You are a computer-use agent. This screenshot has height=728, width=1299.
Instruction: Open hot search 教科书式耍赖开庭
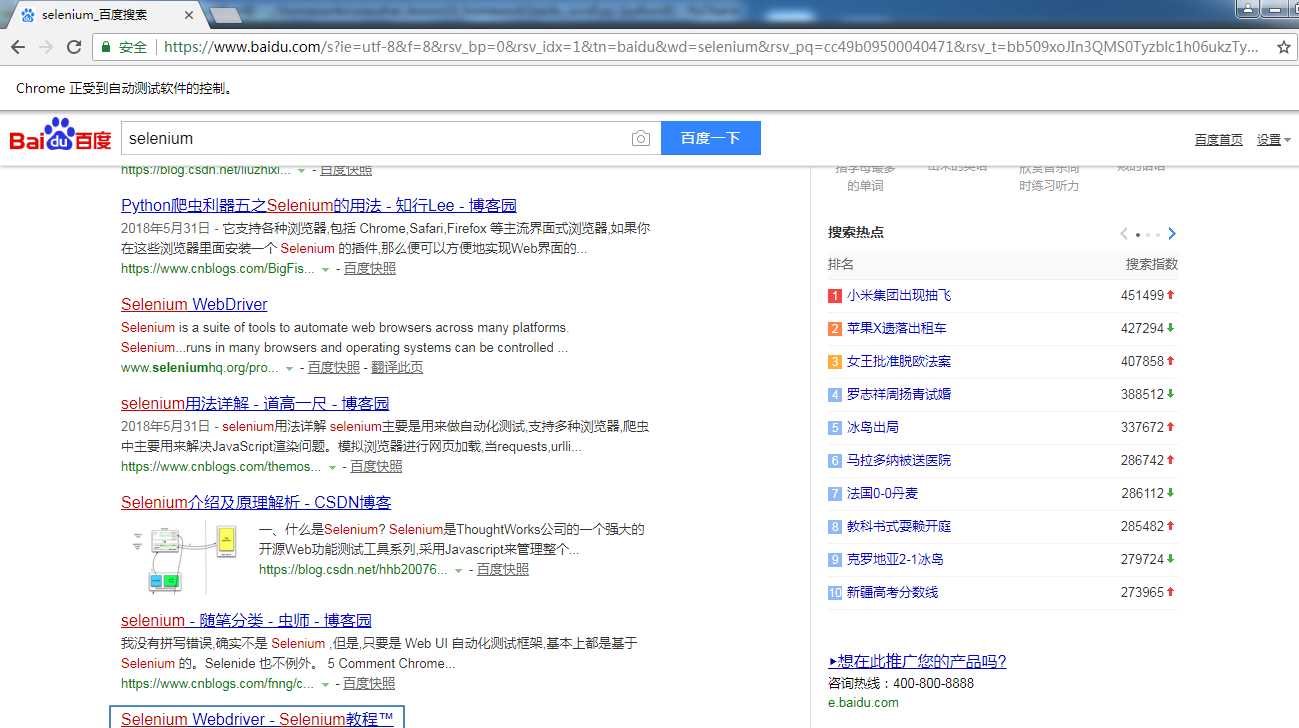[899, 526]
